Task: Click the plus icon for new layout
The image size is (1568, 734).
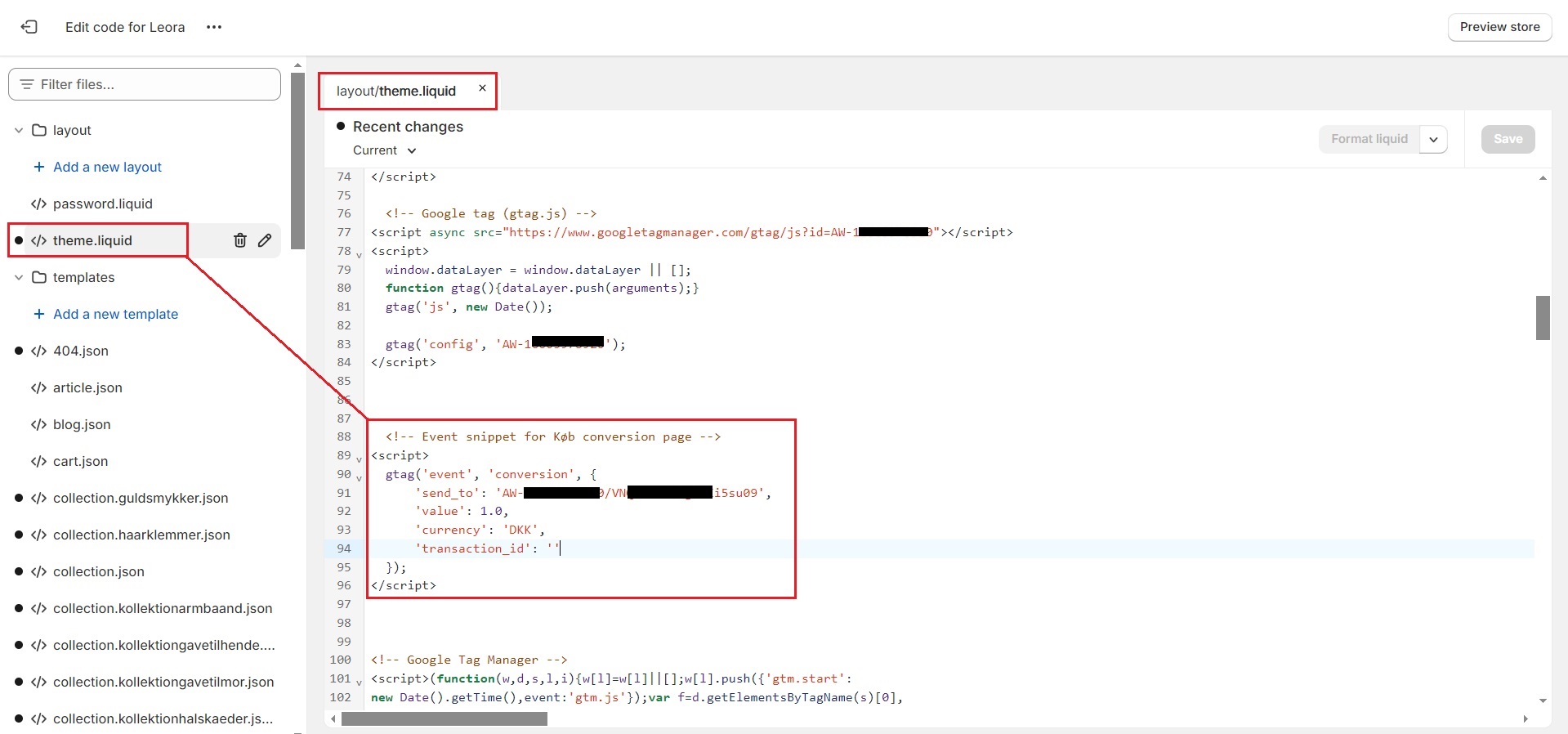Action: coord(38,167)
